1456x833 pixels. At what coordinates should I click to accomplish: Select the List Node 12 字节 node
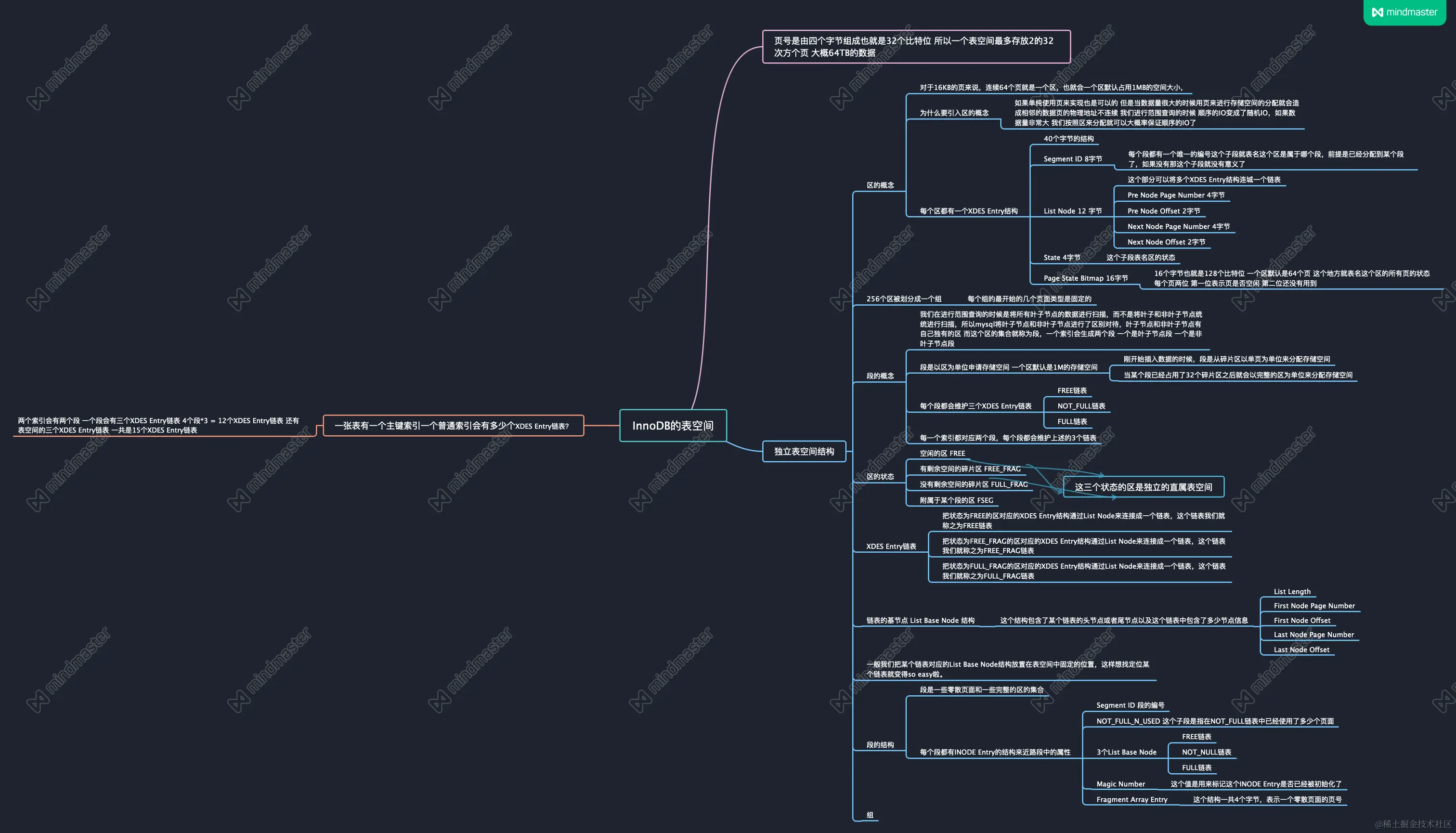1072,211
